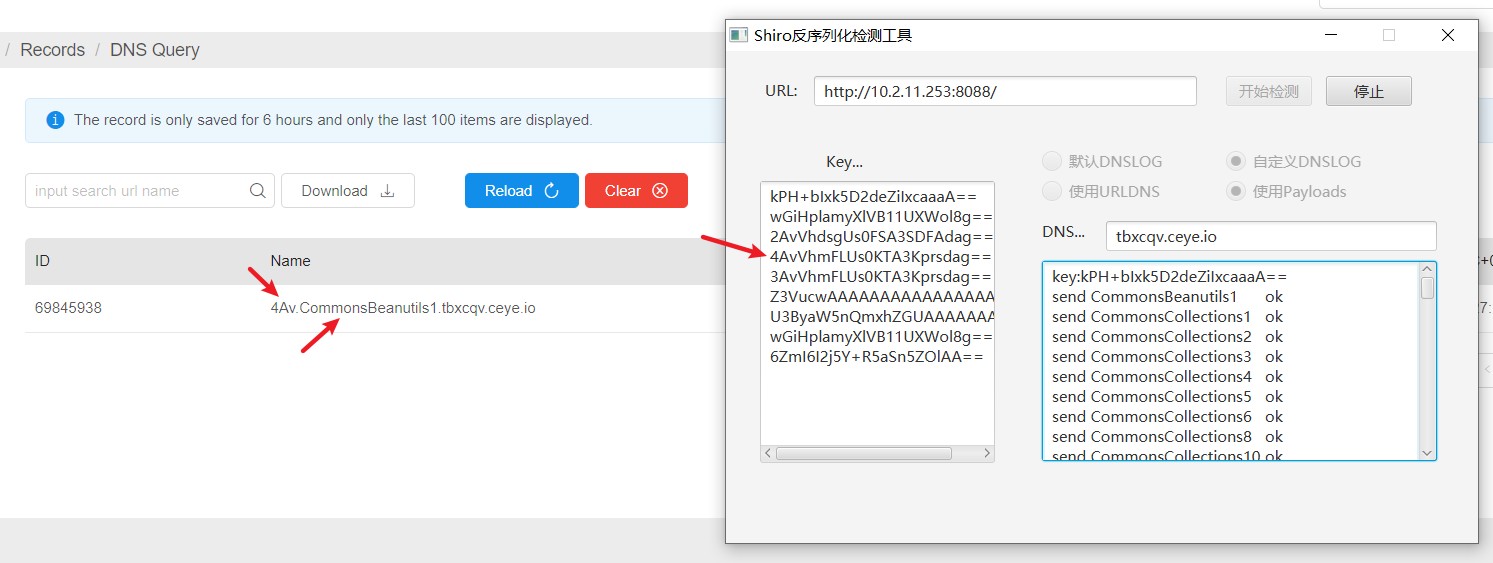Click the Records breadcrumb link
The height and width of the screenshot is (563, 1493).
[x=52, y=50]
